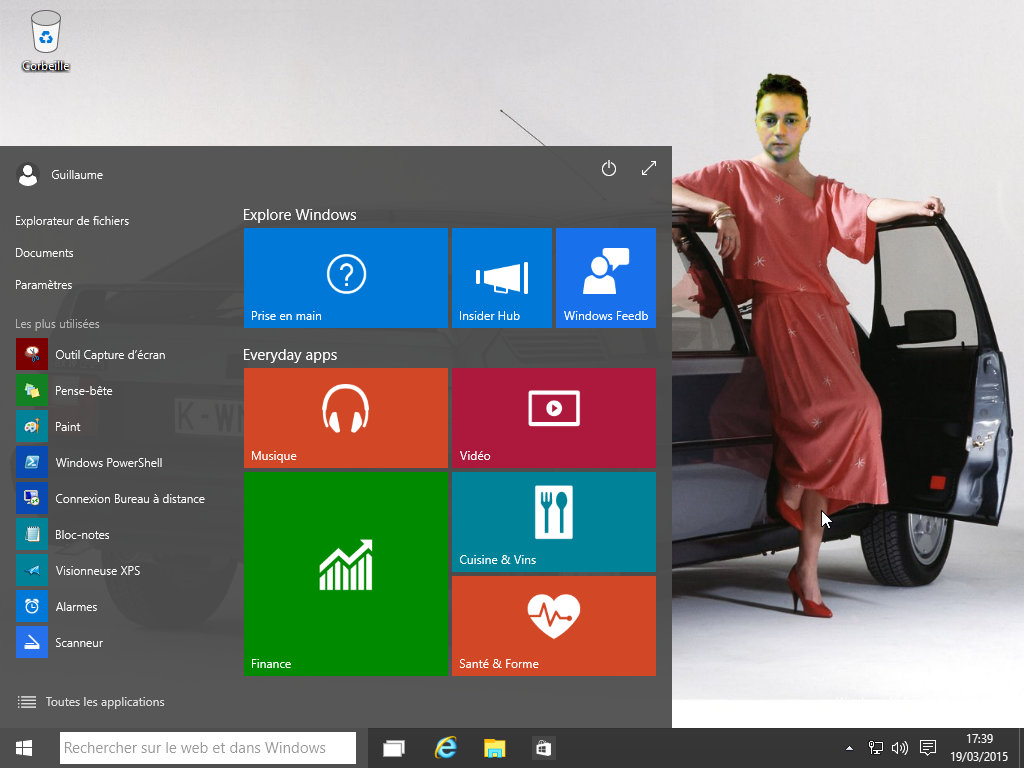This screenshot has height=768, width=1024.
Task: Launch Windows PowerShell from the list
Action: (108, 463)
